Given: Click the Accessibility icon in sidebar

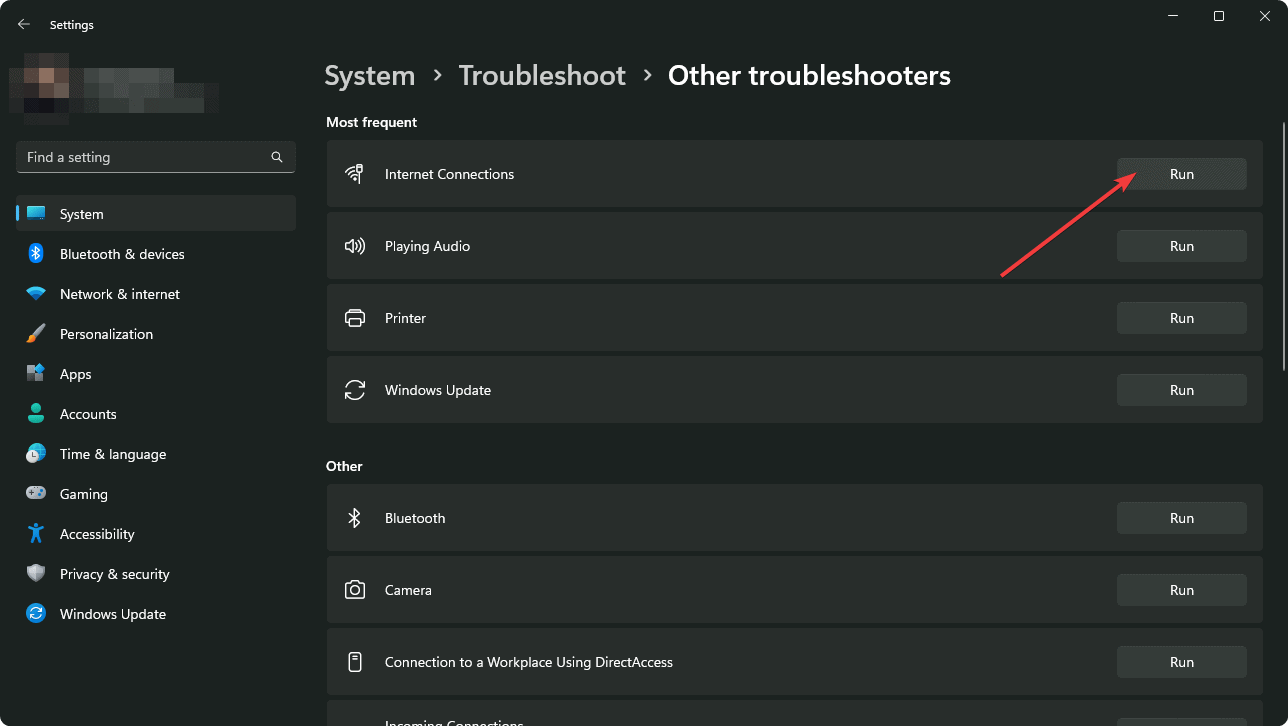Looking at the screenshot, I should [36, 533].
